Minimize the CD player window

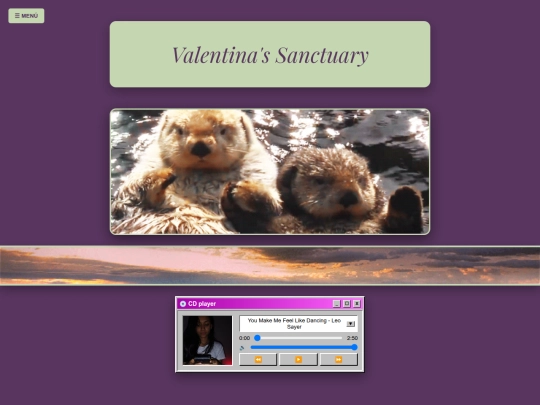click(336, 304)
